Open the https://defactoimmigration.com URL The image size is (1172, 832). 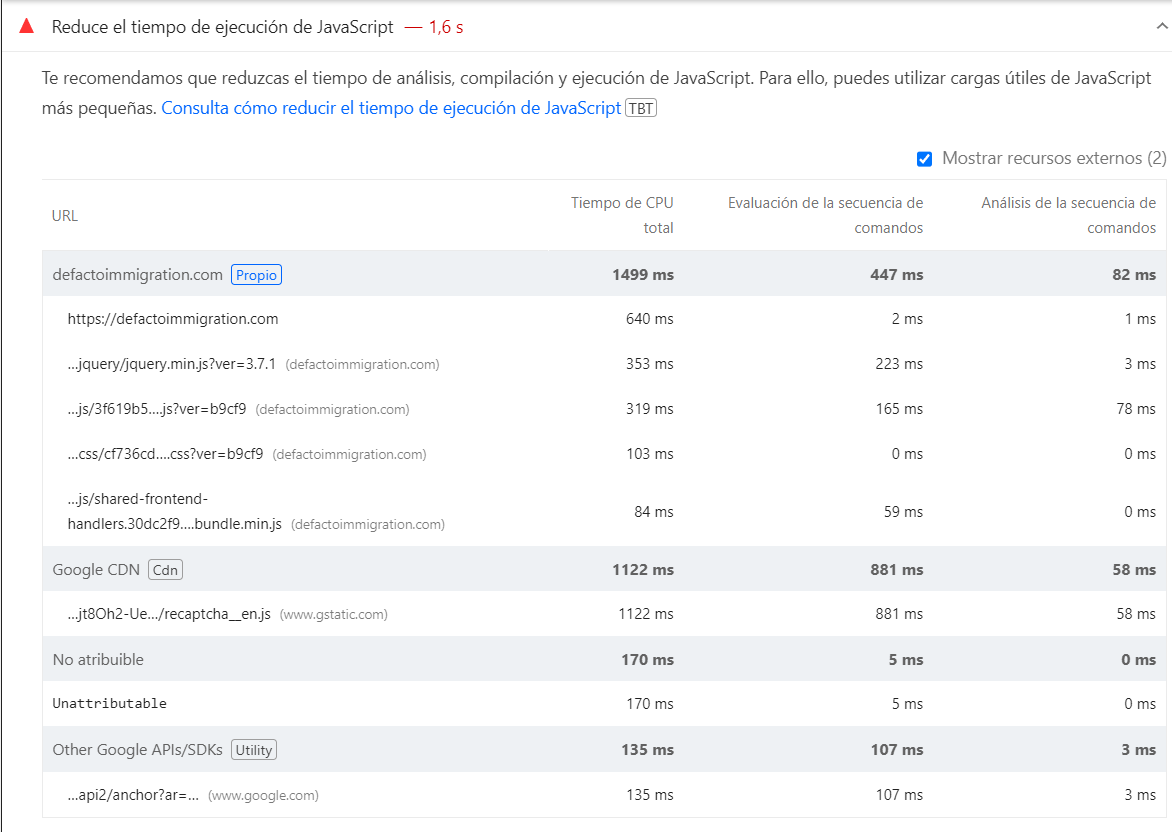[173, 319]
